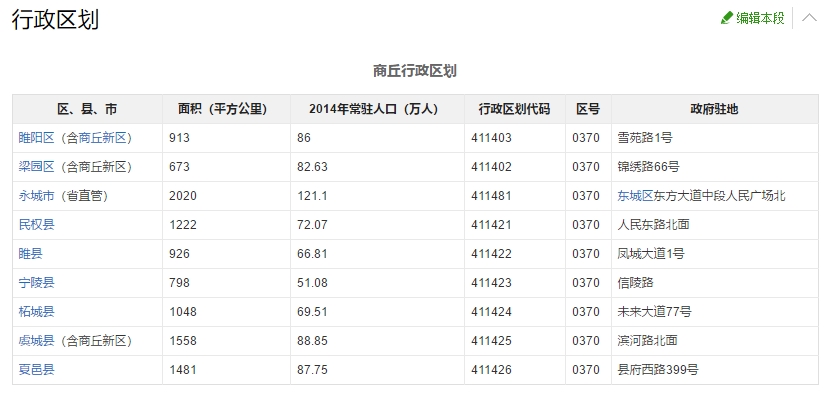Screen dimensions: 833x395
Task: Select population value 51.08
Action: point(312,283)
